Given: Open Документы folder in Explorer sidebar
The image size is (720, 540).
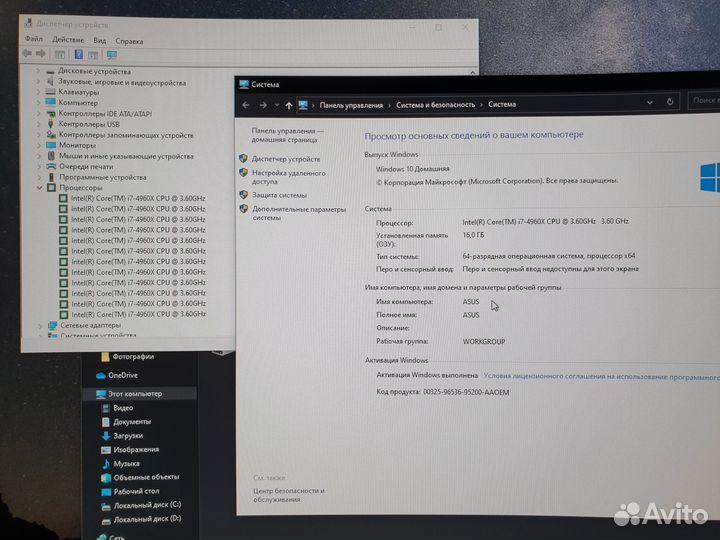Looking at the screenshot, I should 132,422.
